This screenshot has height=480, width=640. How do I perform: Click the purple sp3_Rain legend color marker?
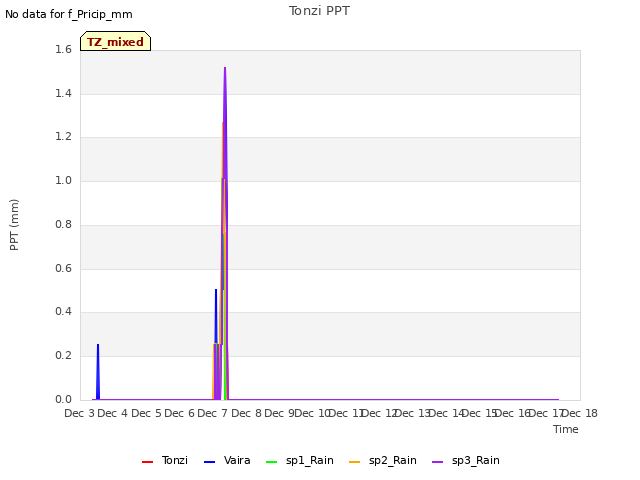438,462
